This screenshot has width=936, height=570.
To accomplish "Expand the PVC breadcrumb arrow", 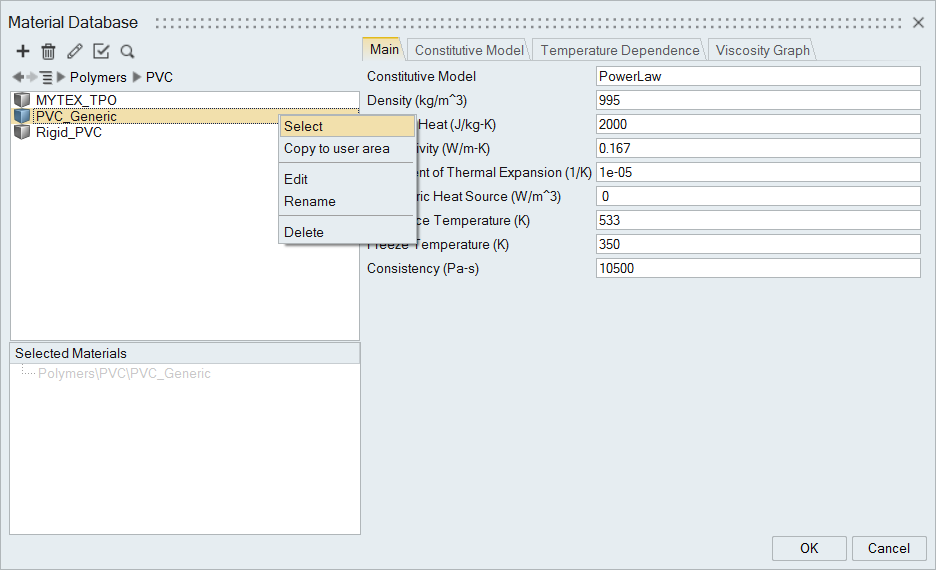I will pyautogui.click(x=138, y=77).
